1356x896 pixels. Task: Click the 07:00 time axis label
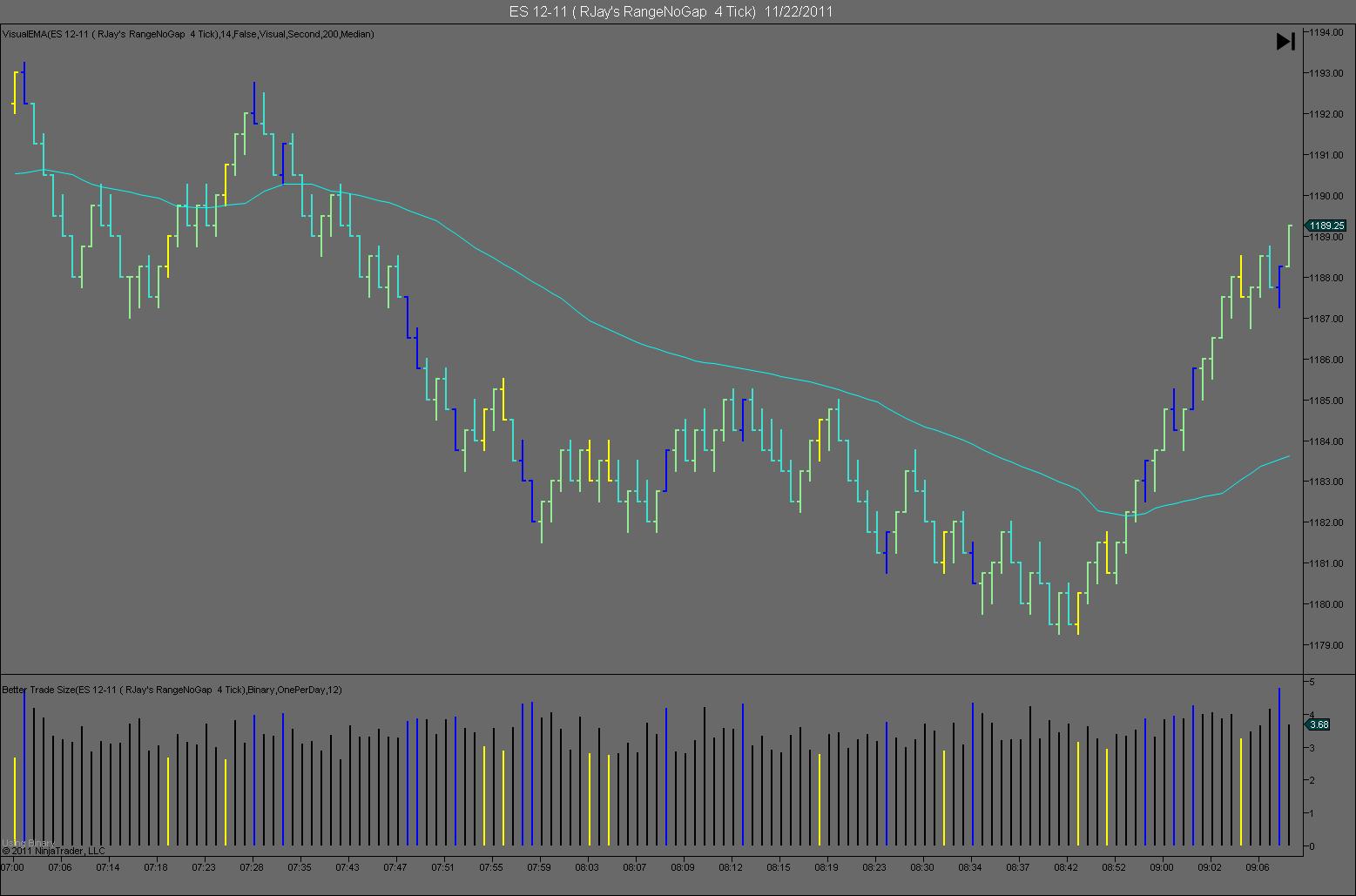(13, 867)
